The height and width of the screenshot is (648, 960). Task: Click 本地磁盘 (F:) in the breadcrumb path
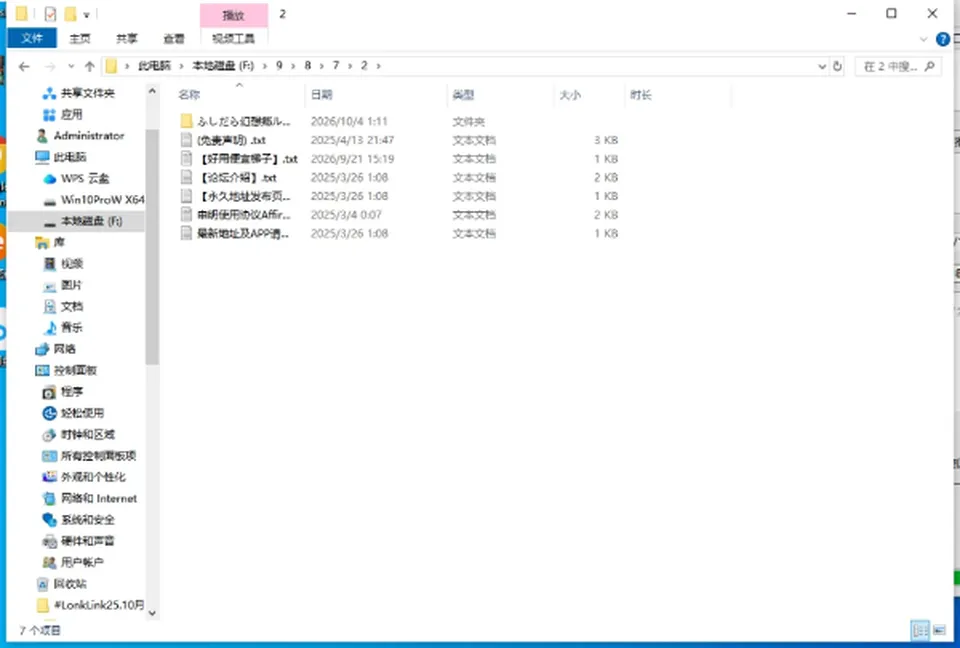[223, 66]
